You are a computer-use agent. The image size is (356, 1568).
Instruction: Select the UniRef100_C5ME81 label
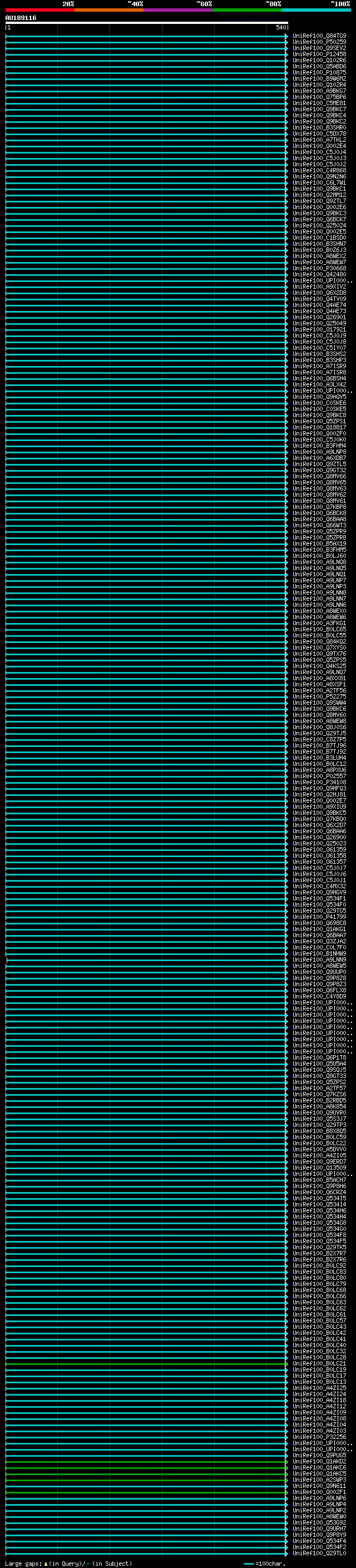coord(319,103)
